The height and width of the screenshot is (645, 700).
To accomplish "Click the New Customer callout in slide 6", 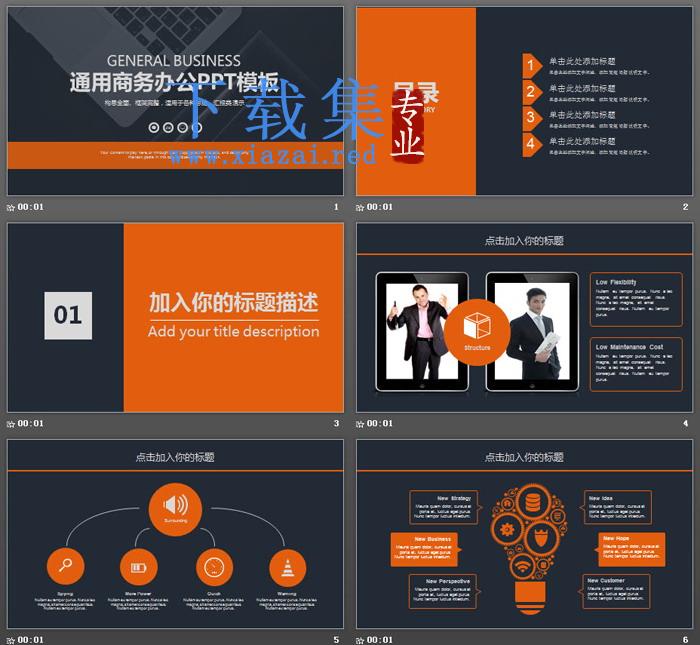I will pos(616,591).
